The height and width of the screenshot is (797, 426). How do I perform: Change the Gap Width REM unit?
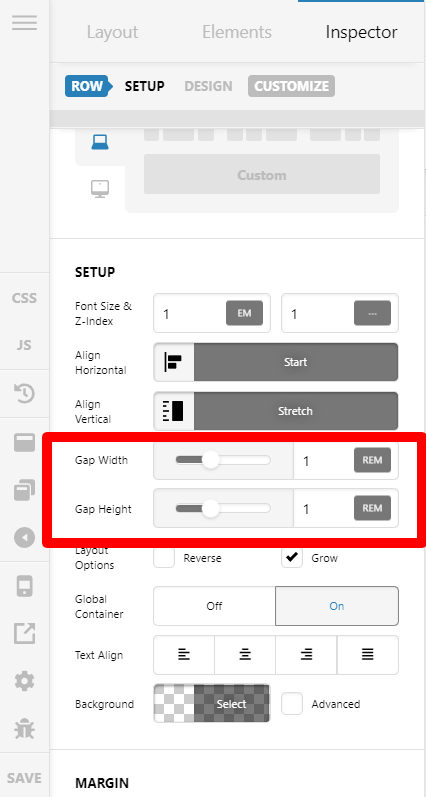click(372, 460)
